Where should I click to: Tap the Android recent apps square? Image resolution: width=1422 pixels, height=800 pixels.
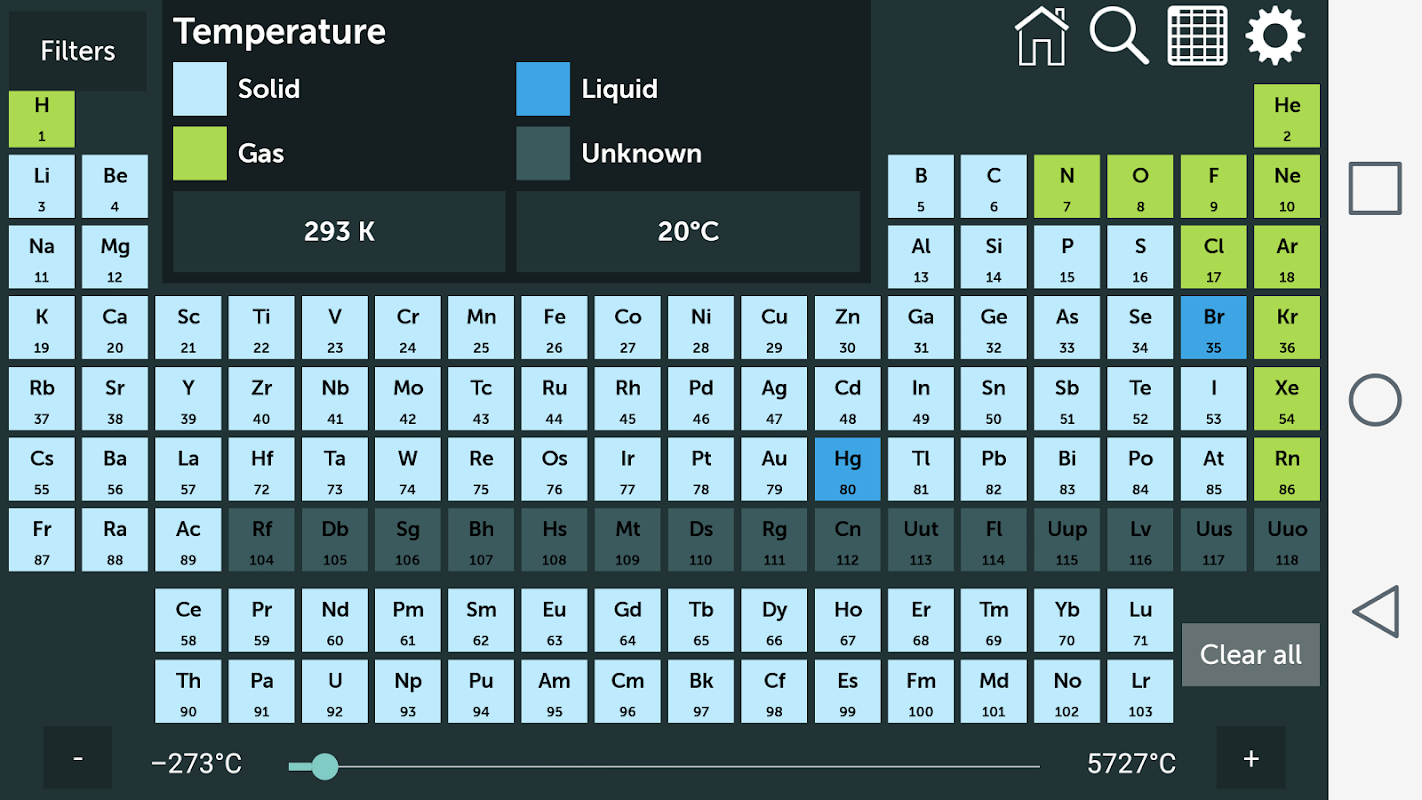(x=1375, y=188)
